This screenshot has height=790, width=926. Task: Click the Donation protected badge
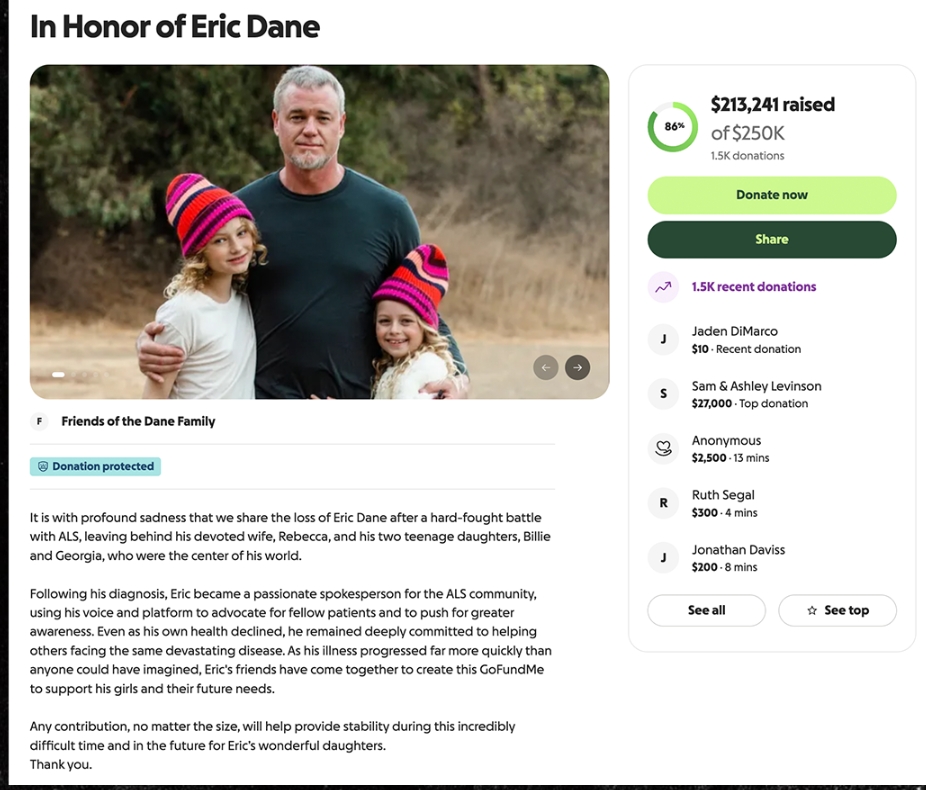click(95, 467)
